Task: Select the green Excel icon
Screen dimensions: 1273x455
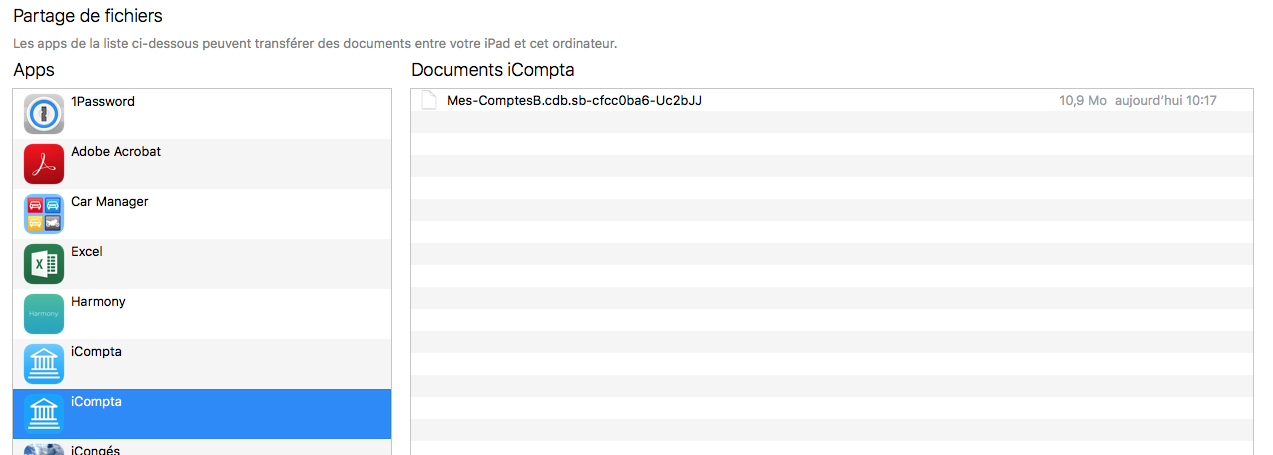Action: click(x=44, y=264)
